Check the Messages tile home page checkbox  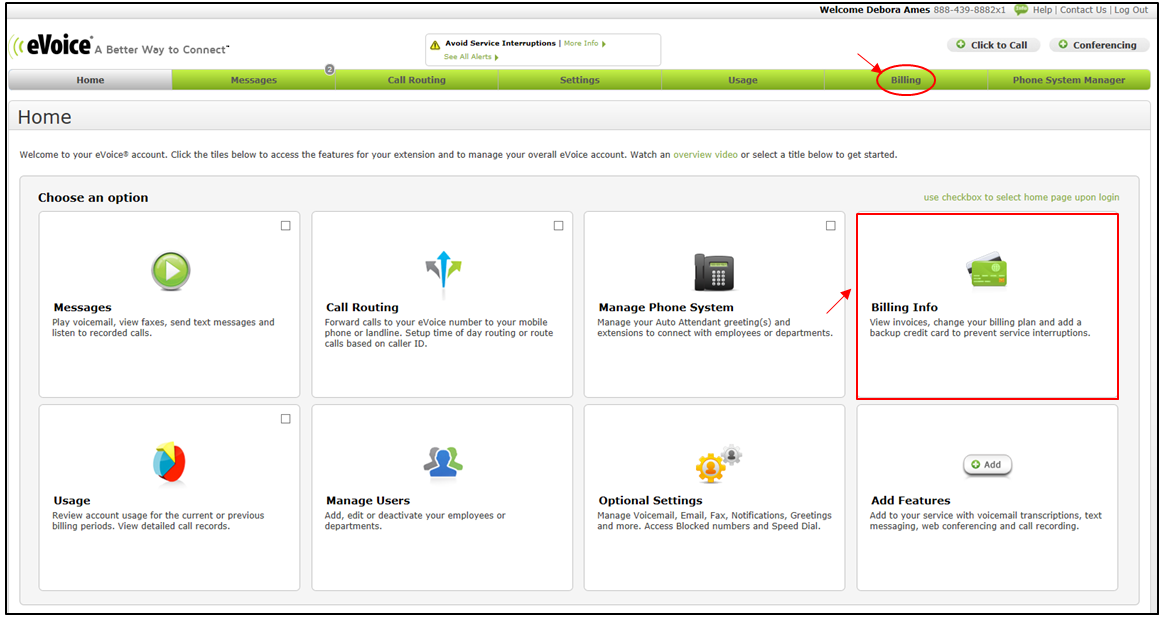285,226
